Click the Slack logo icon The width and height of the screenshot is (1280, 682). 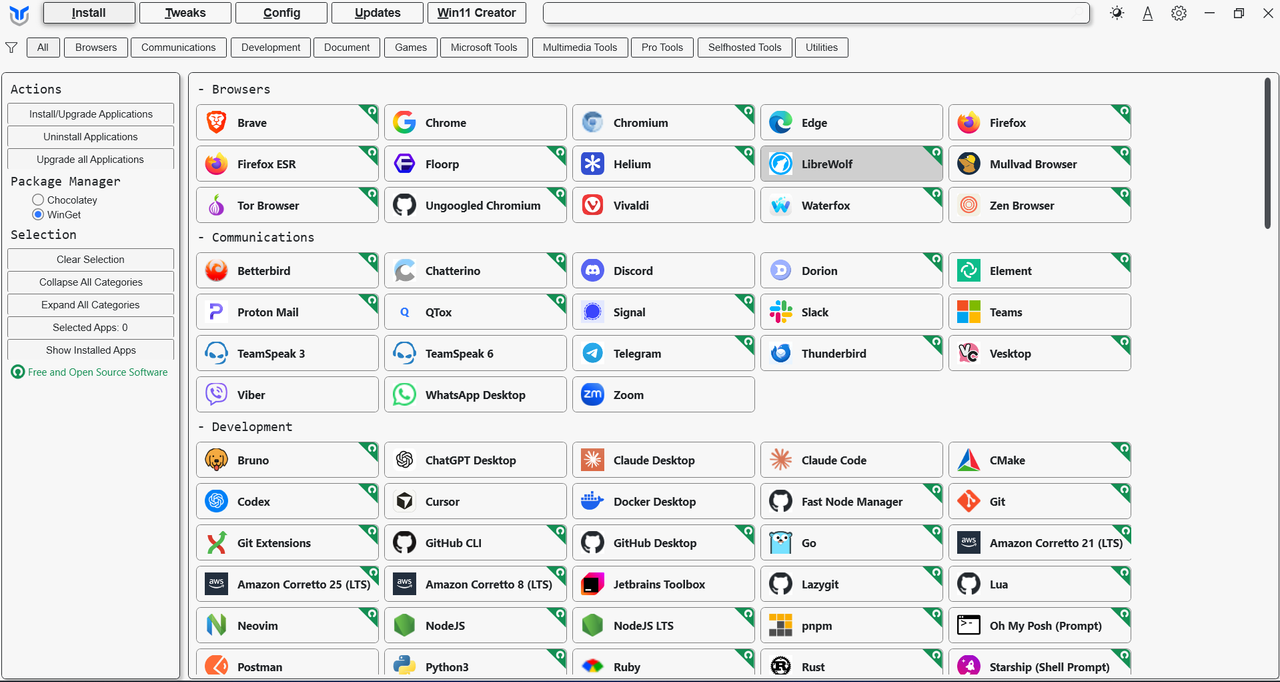pos(780,312)
